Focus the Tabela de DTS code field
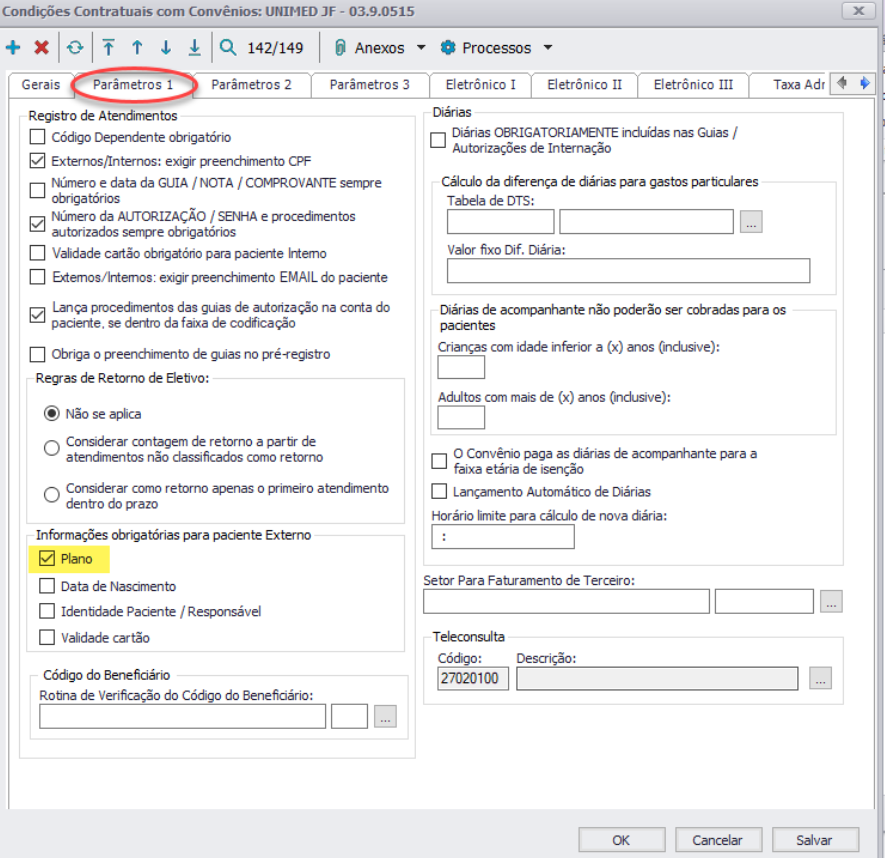The image size is (885, 858). pyautogui.click(x=500, y=221)
